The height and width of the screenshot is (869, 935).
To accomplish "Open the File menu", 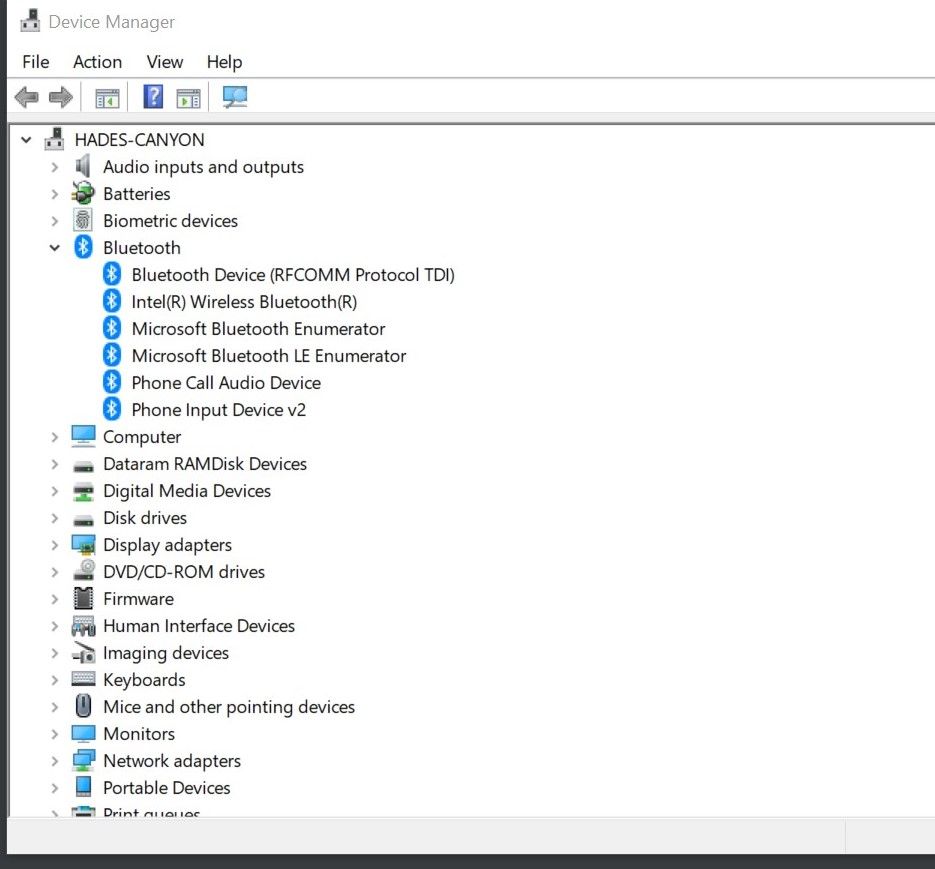I will (x=36, y=62).
